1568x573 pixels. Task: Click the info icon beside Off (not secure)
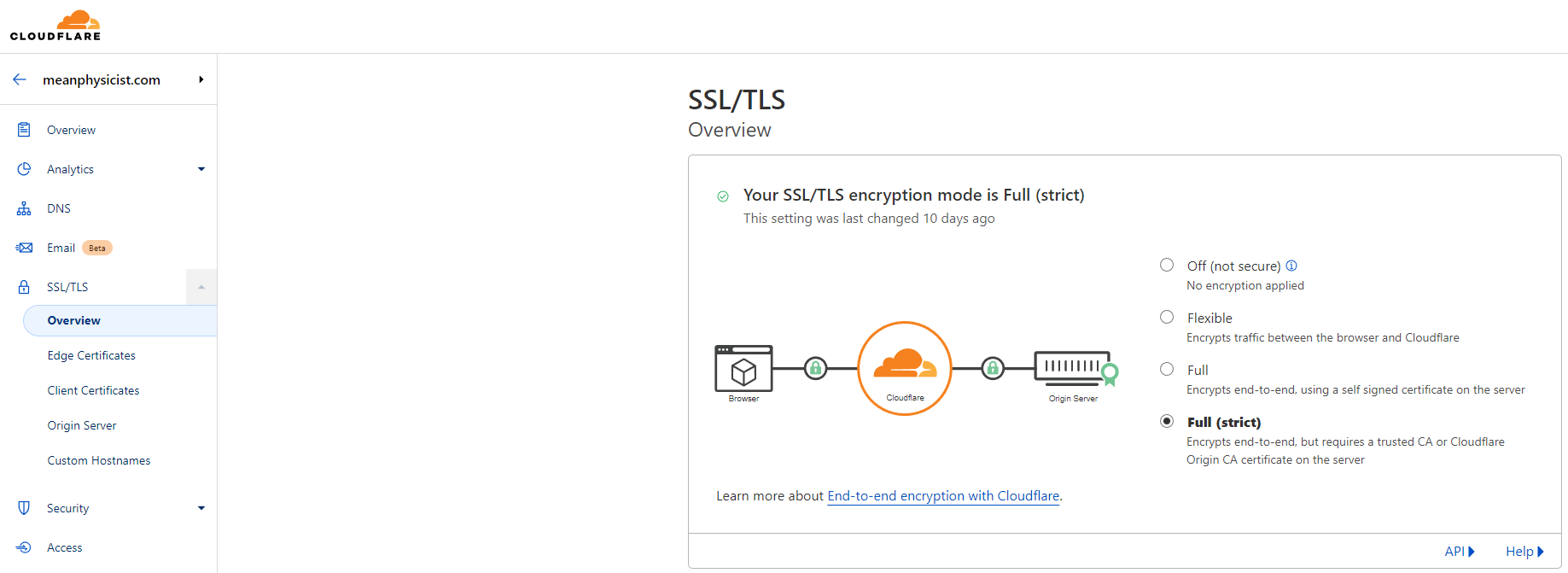click(x=1291, y=266)
